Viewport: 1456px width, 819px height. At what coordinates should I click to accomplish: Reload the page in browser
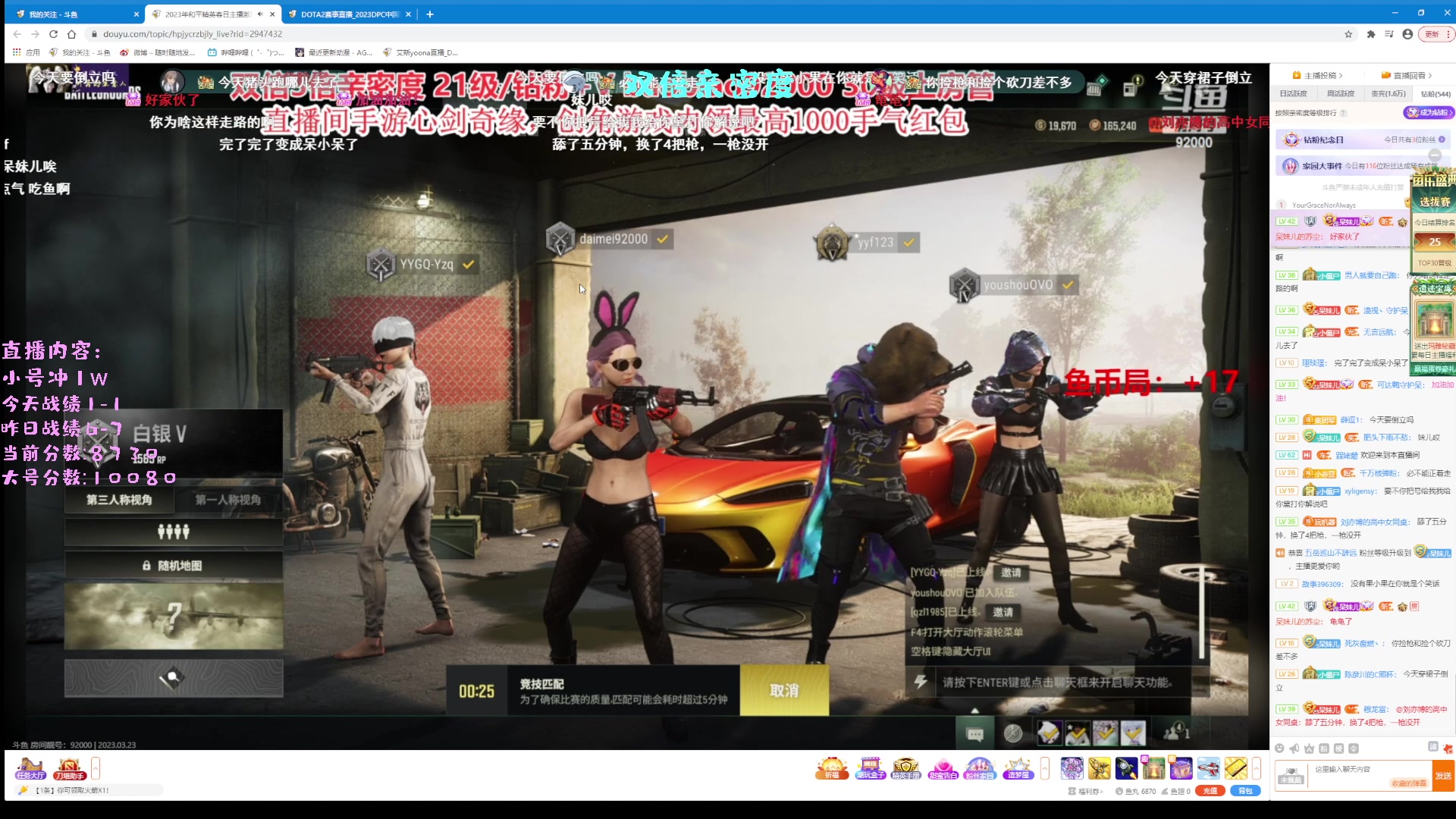coord(53,34)
